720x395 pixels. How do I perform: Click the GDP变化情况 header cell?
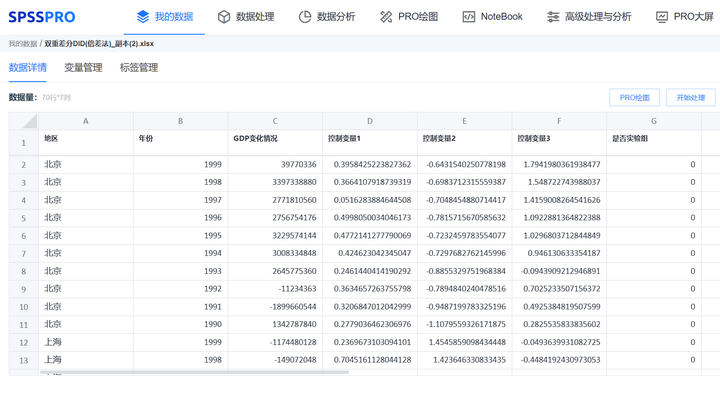[x=275, y=142]
